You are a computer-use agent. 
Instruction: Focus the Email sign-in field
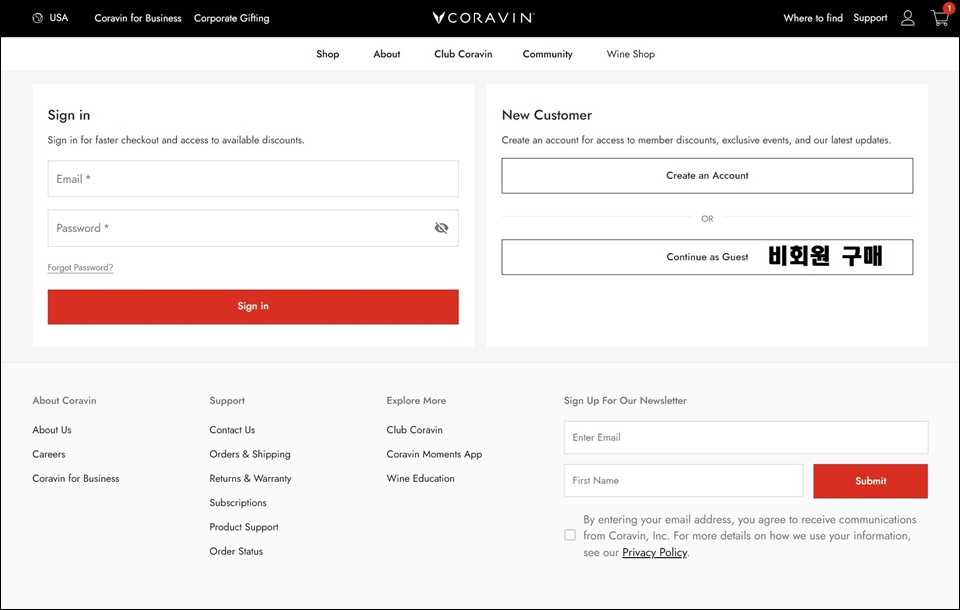point(253,179)
